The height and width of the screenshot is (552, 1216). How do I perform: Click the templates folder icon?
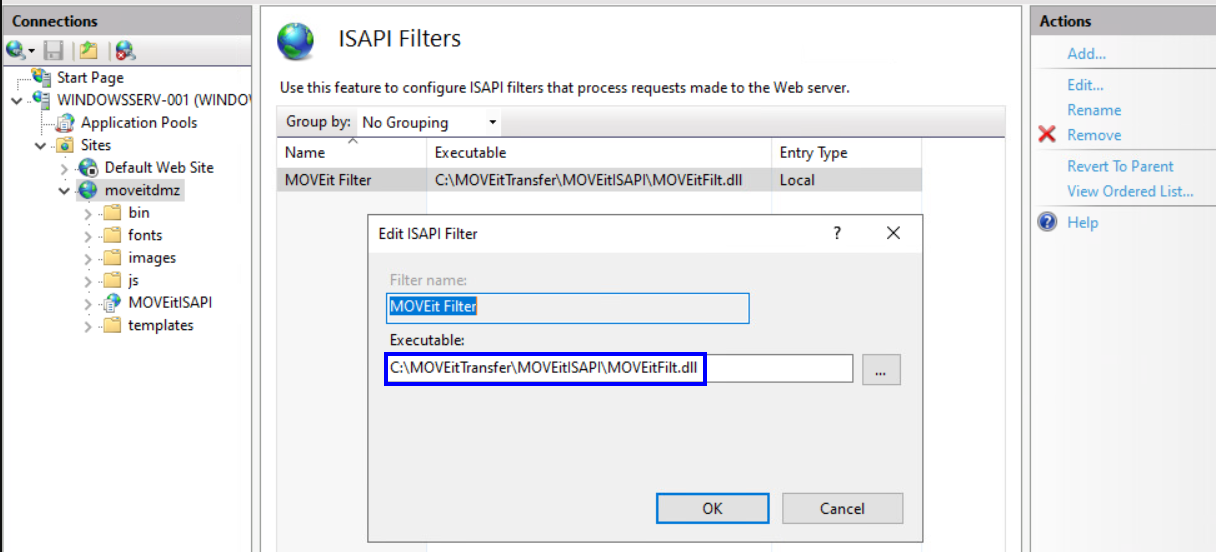[111, 325]
